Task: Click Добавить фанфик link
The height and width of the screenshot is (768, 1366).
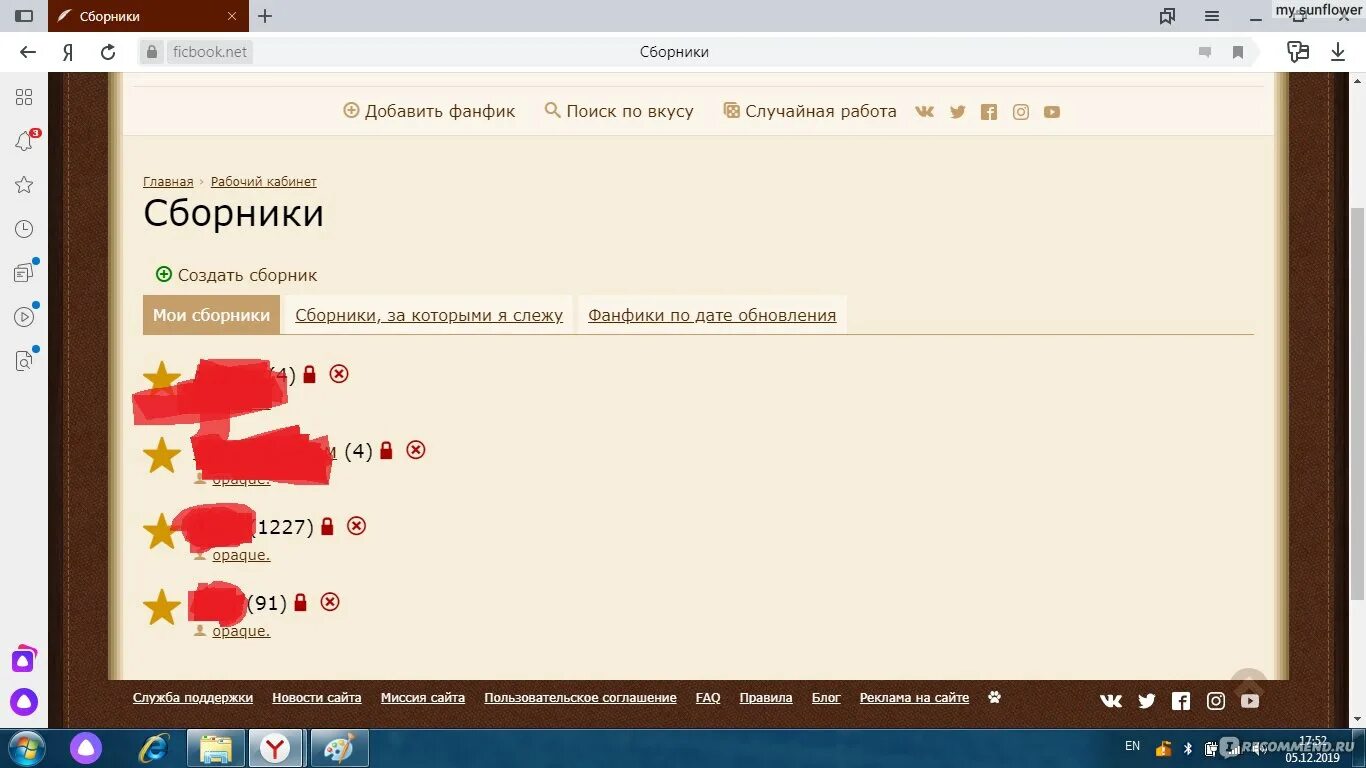Action: click(x=429, y=111)
